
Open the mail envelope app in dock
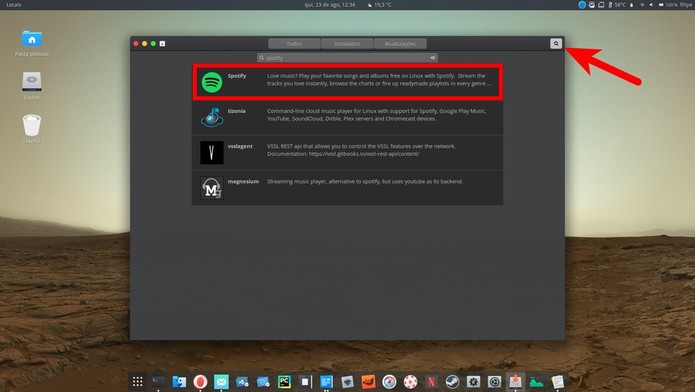[x=221, y=381]
